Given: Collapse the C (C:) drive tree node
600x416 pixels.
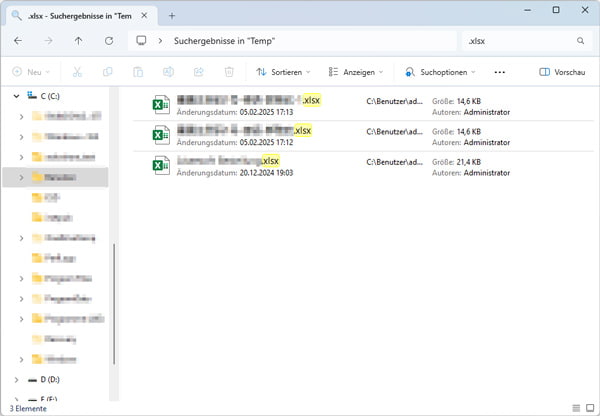Looking at the screenshot, I should click(19, 96).
